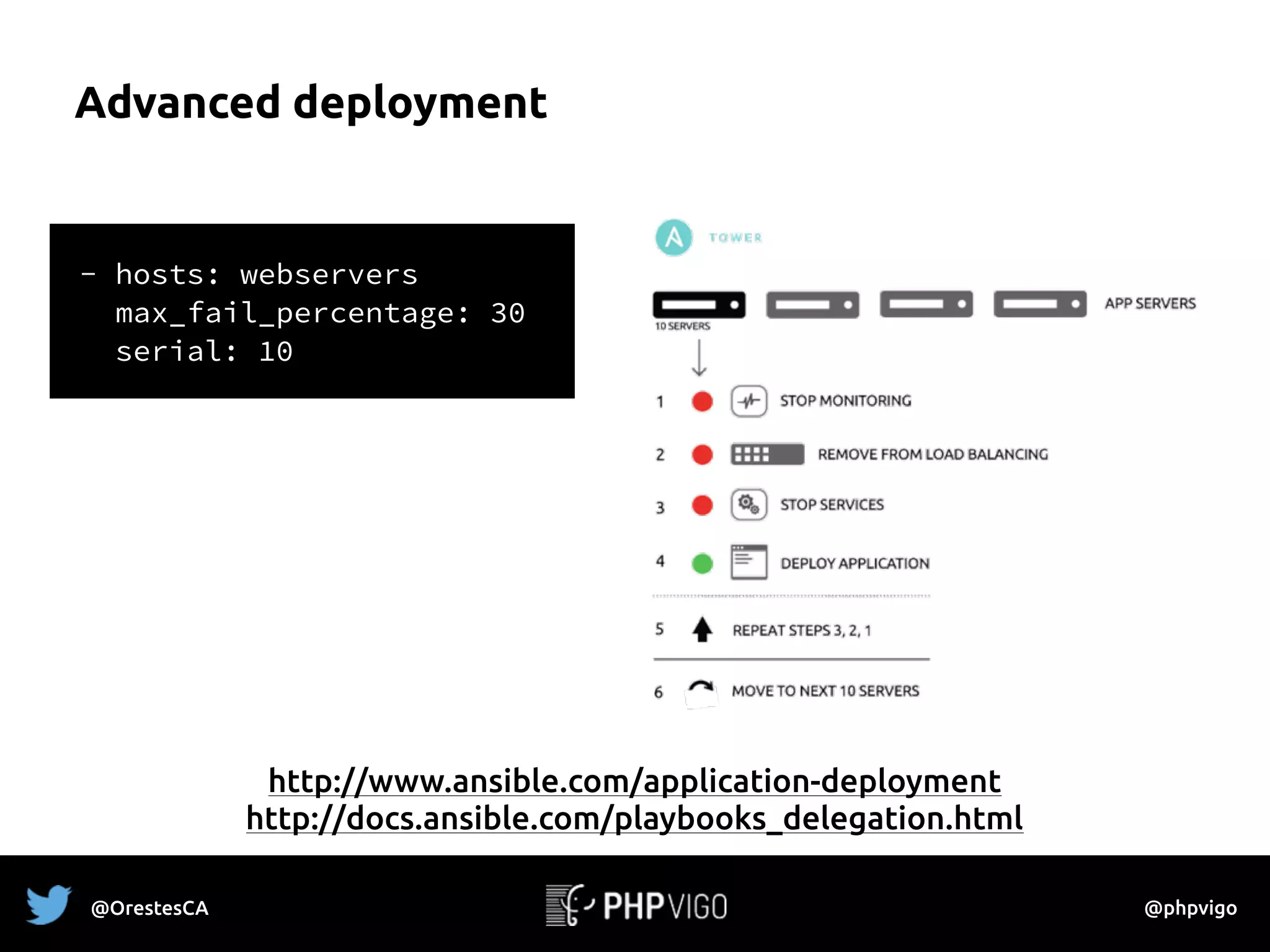Screen dimensions: 1270x952
Task: Click the MOVE TO NEXT 10 SERVERS text
Action: point(825,691)
